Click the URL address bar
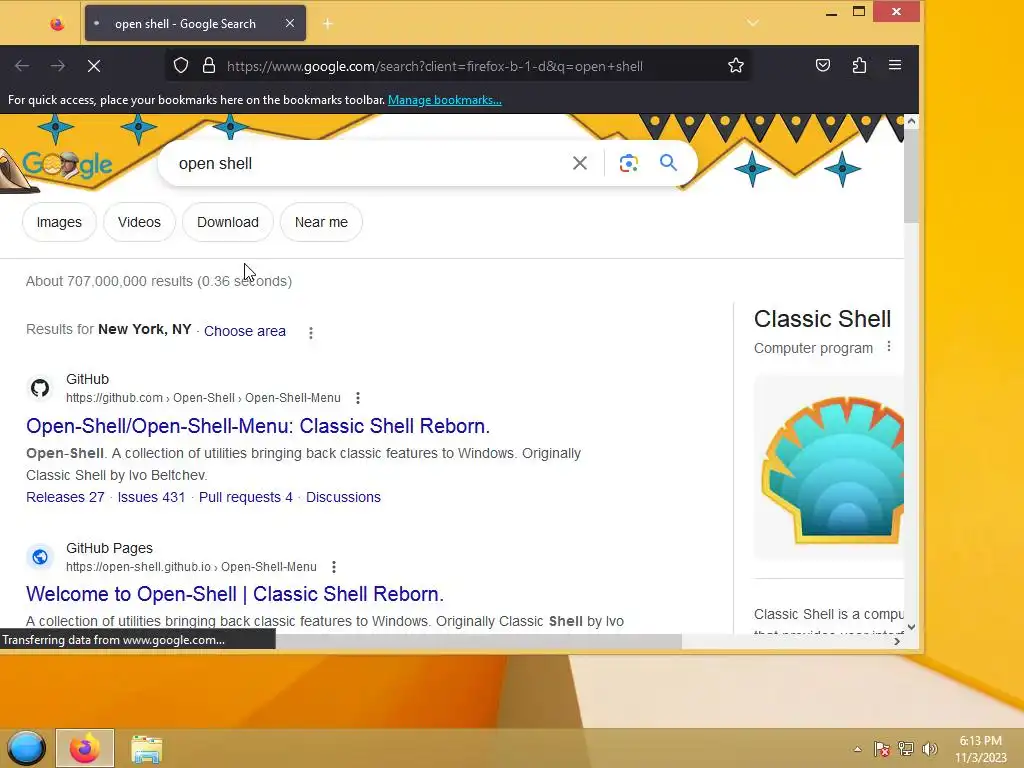Viewport: 1024px width, 768px height. tap(457, 66)
